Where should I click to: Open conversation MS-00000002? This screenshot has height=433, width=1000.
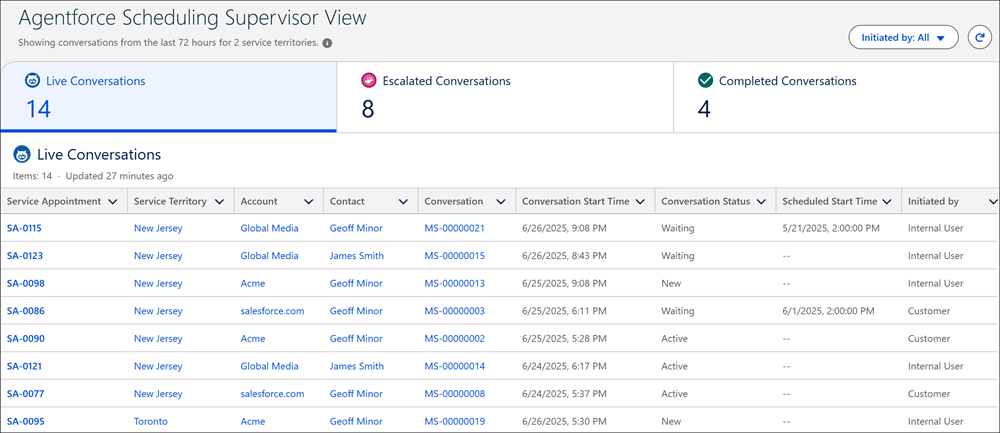tap(455, 339)
